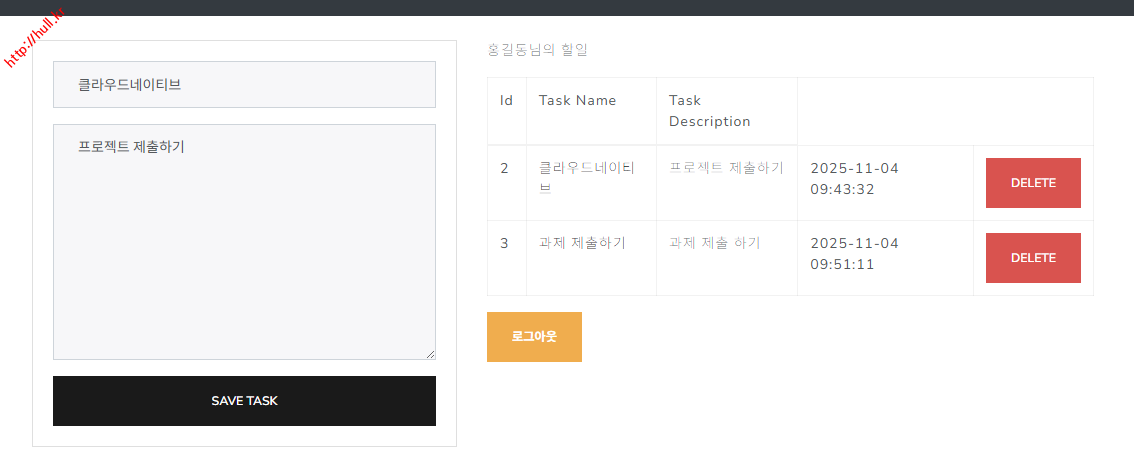Grab the textarea resize handle corner
This screenshot has width=1134, height=456.
[431, 354]
